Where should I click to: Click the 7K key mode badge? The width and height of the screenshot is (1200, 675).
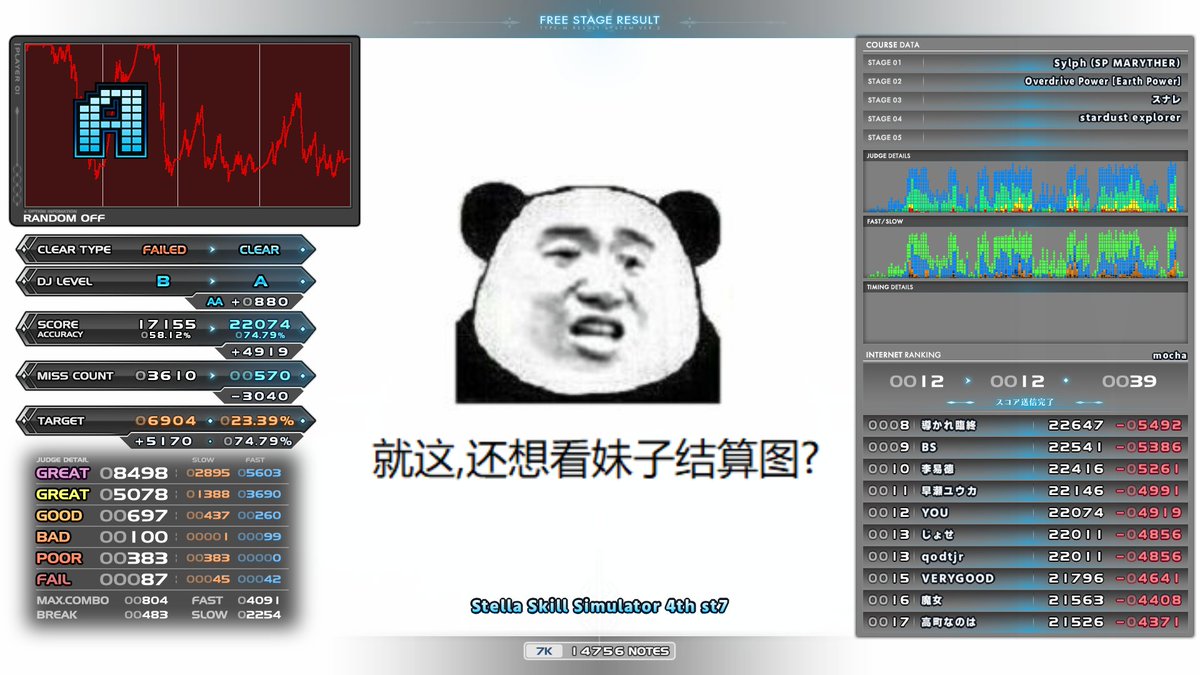click(x=545, y=651)
